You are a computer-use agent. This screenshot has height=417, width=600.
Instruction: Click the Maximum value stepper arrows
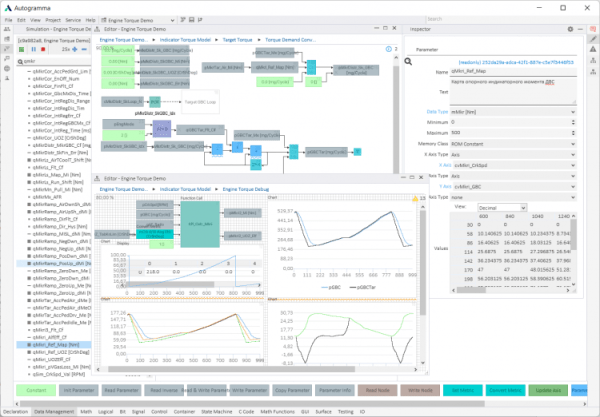coord(573,133)
